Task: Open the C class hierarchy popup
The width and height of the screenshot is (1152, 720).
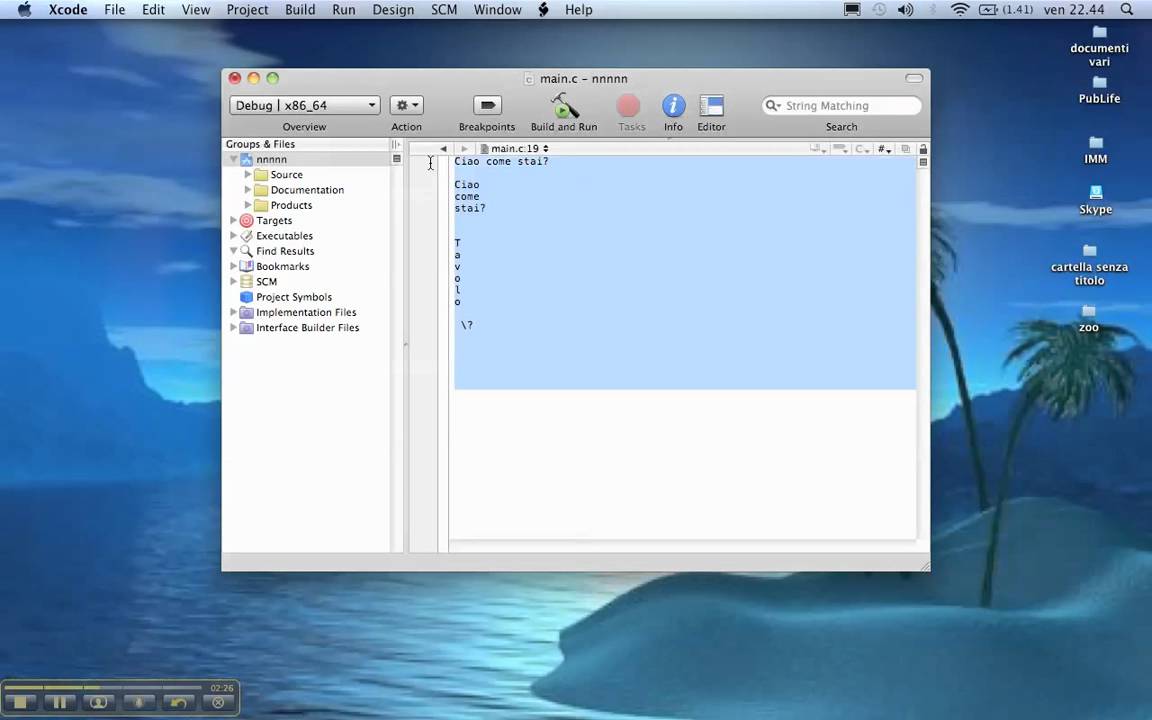Action: pos(863,149)
